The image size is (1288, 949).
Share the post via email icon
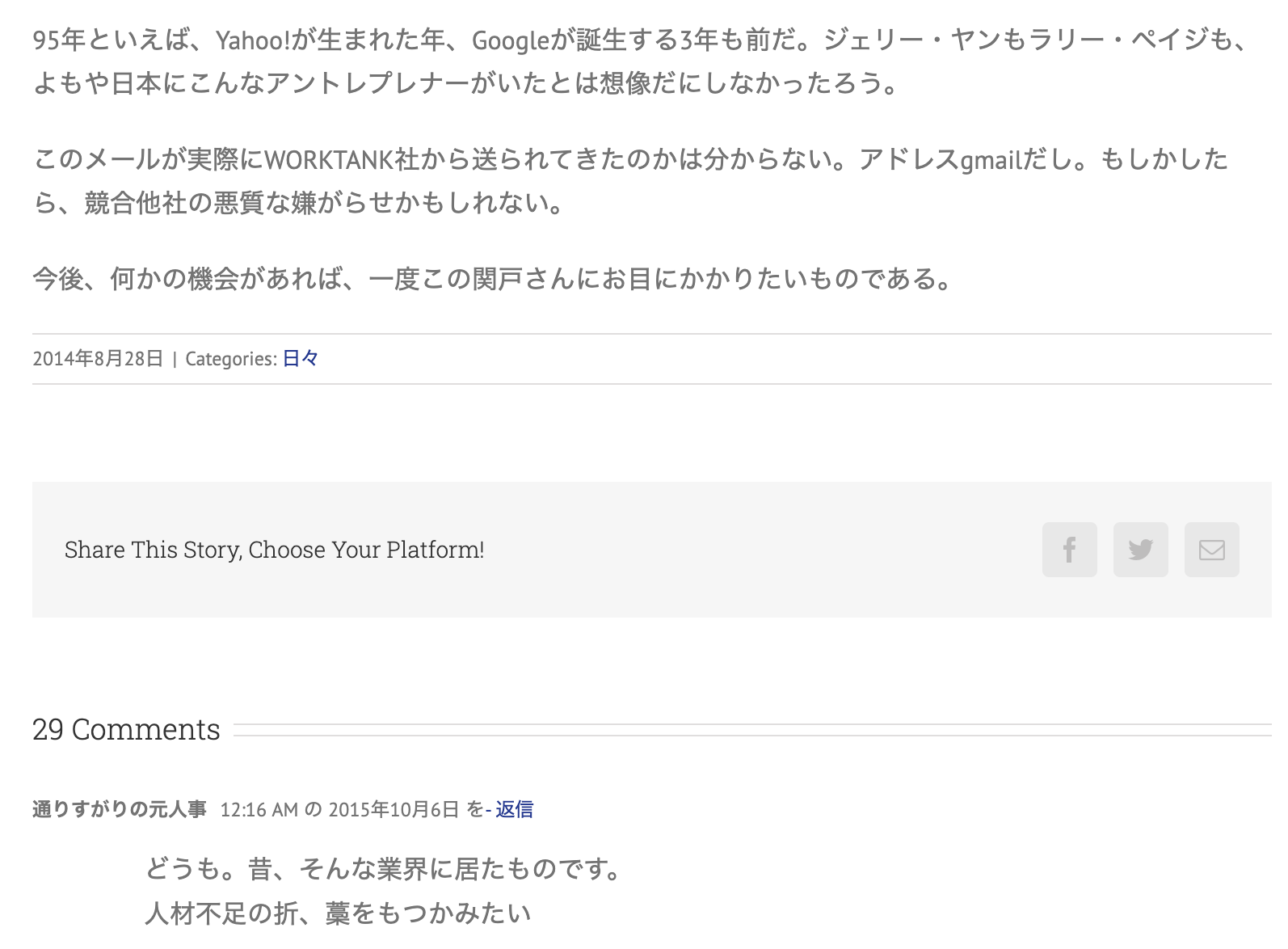[x=1211, y=550]
